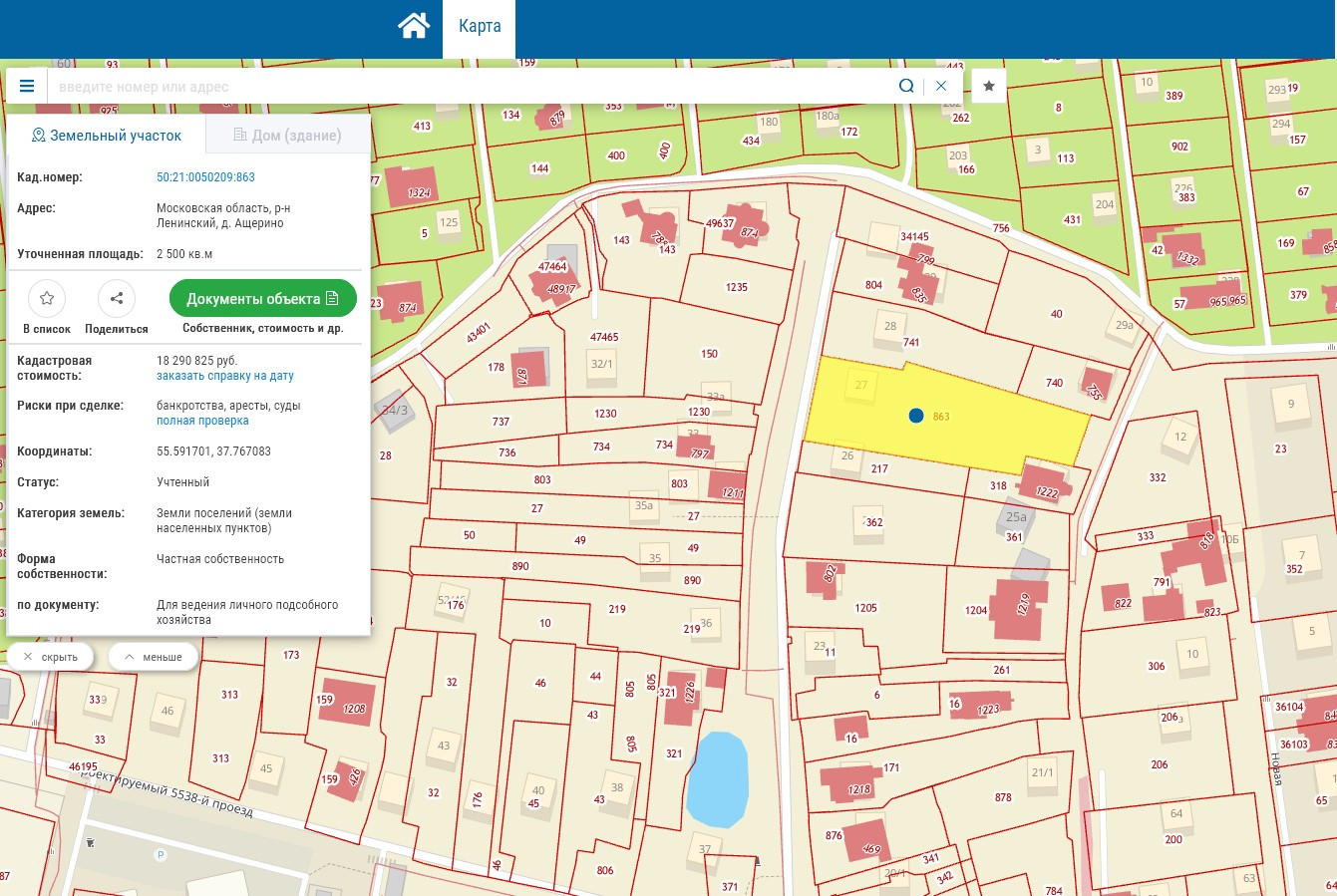Click blue marker dot on highlighted parcel
Screen dimensions: 1337x896
(916, 416)
